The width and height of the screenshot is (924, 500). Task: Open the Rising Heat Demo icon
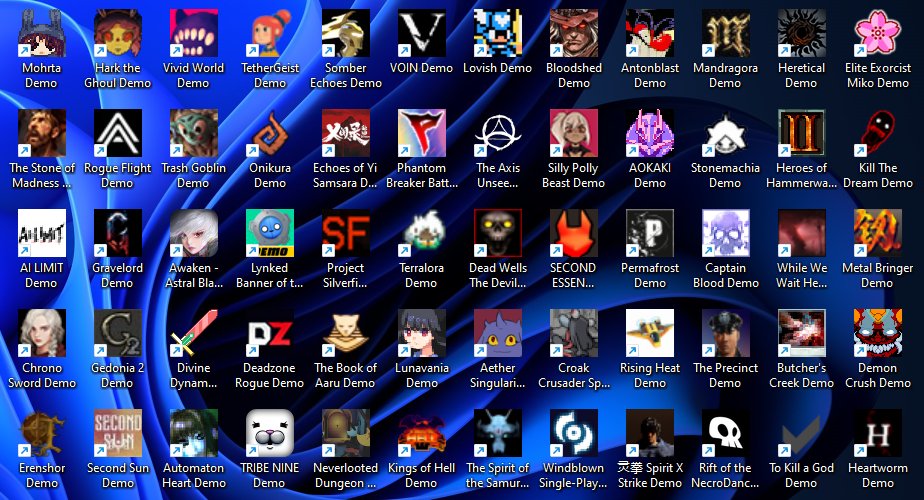click(650, 333)
